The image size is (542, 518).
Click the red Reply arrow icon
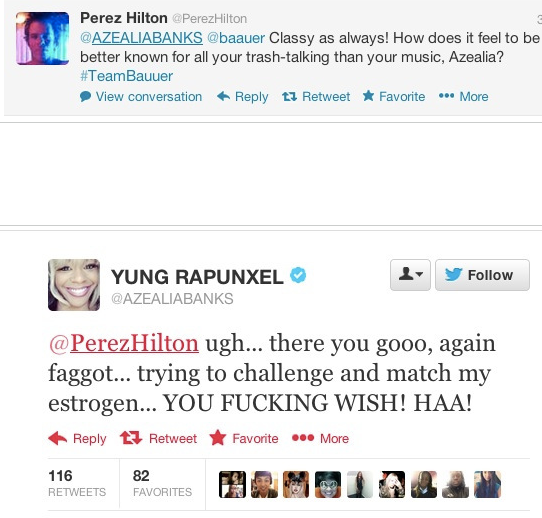(57, 438)
